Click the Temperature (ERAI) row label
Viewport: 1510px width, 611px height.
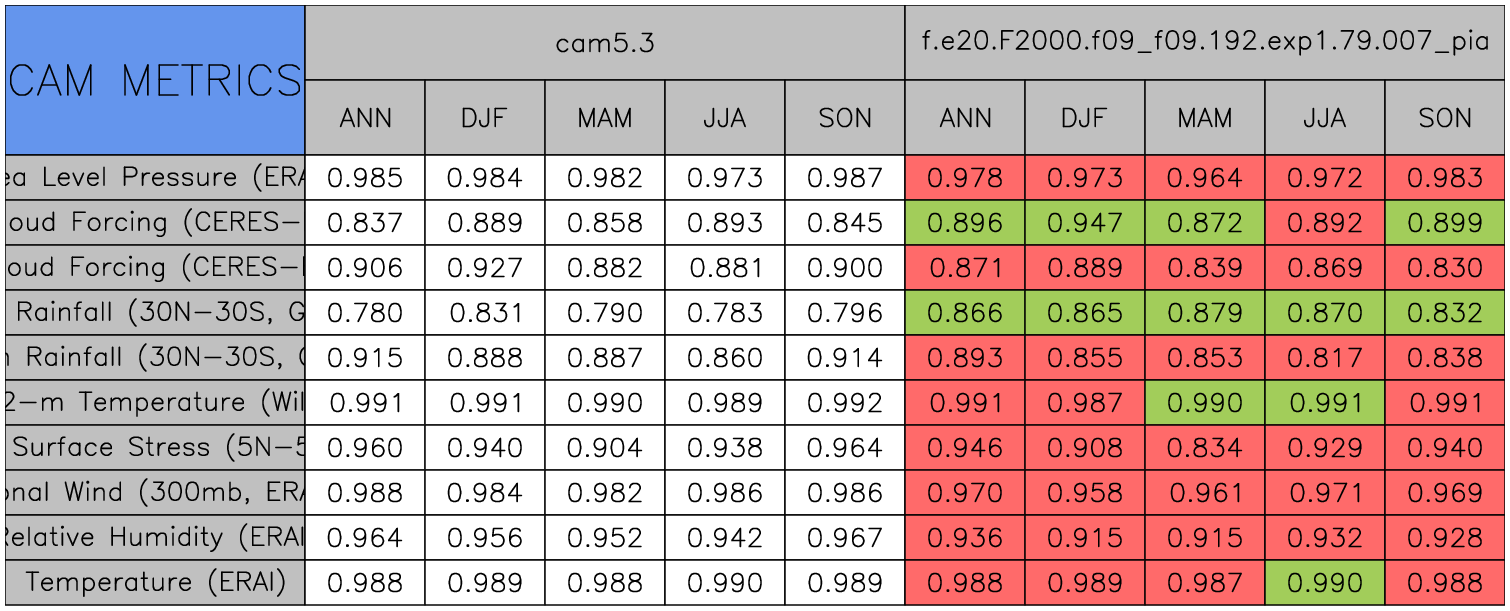pos(155,583)
